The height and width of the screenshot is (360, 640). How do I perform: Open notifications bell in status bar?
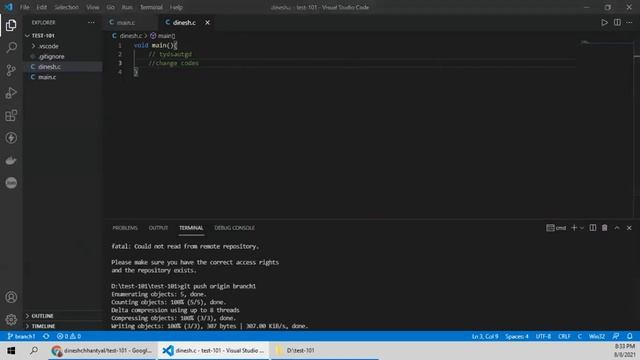(630, 336)
